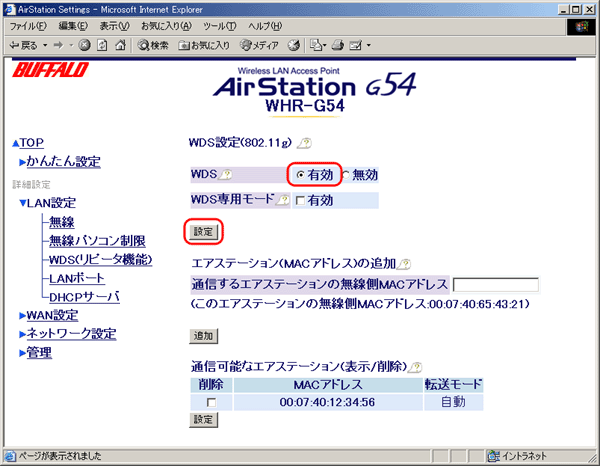Click the イントラネット zone status bar indicator

[517, 456]
